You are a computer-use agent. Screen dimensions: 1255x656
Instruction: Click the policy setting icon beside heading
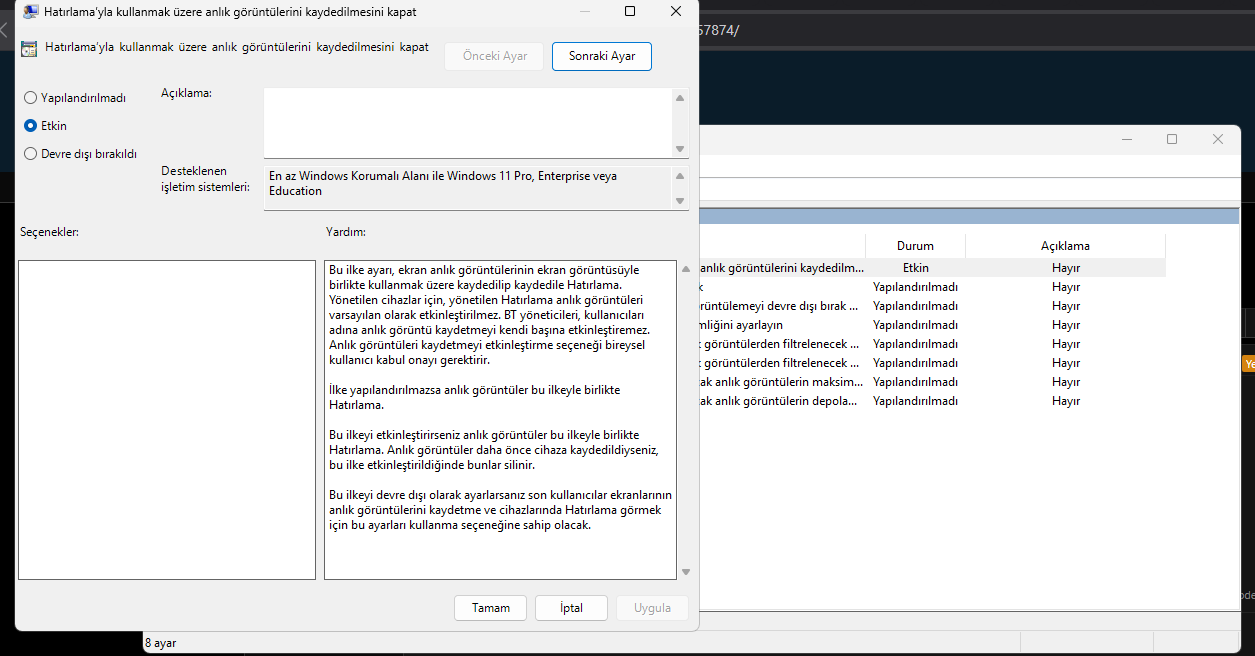[x=30, y=48]
